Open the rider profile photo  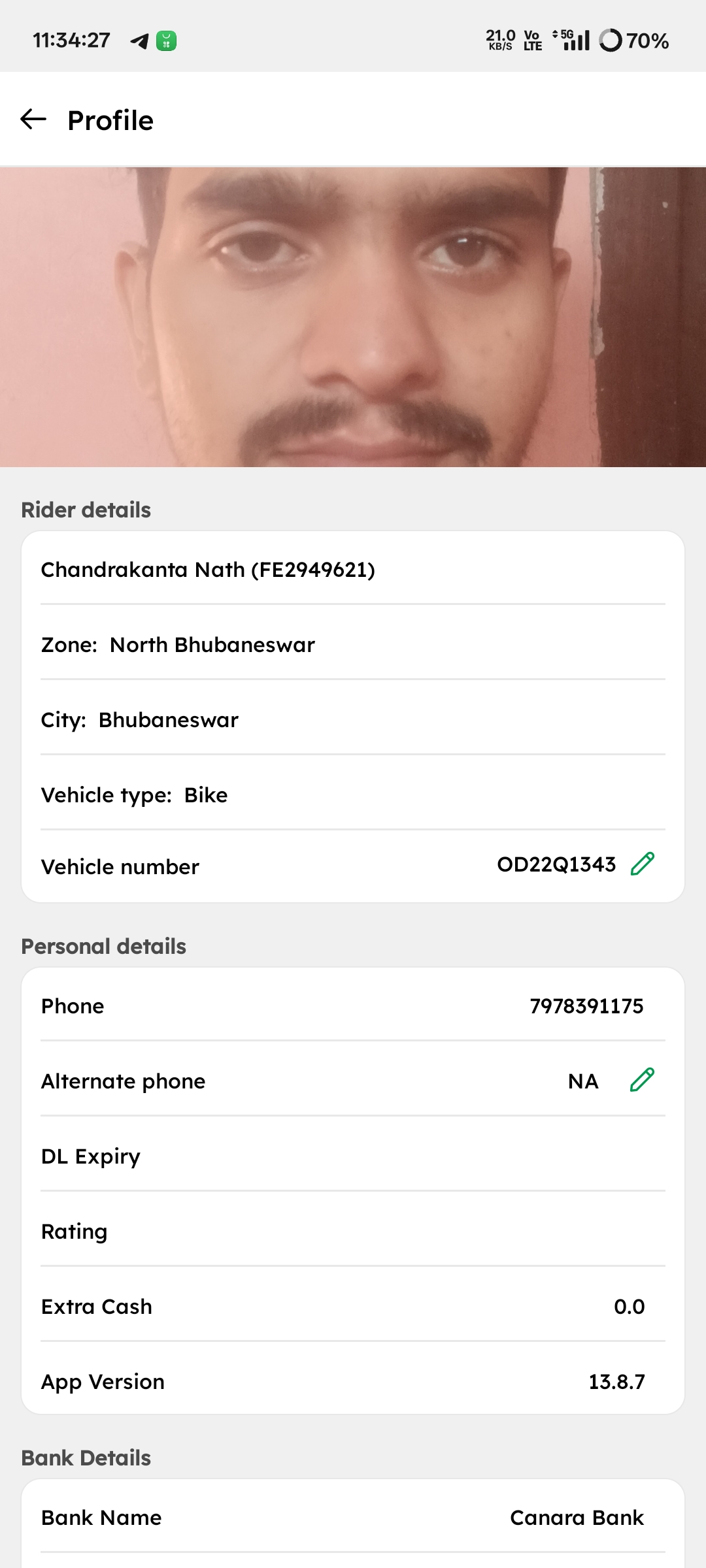(353, 317)
